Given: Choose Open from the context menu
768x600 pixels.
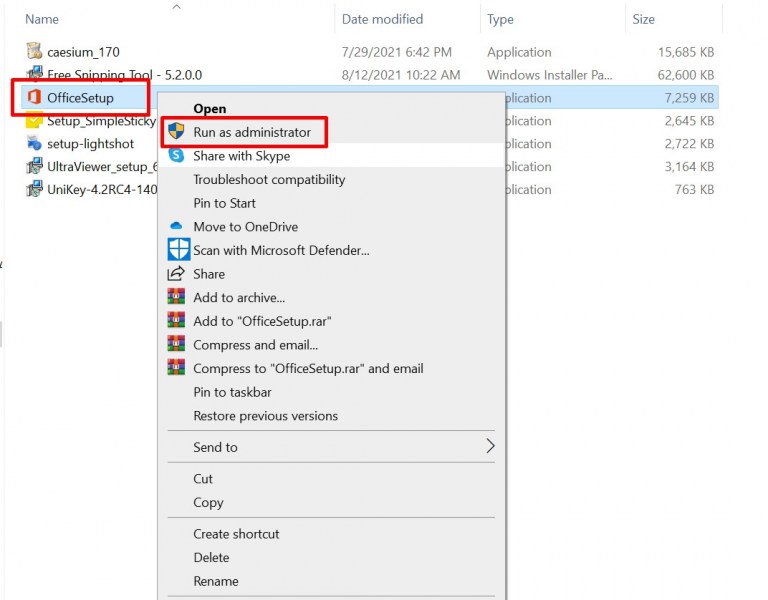Looking at the screenshot, I should (210, 109).
